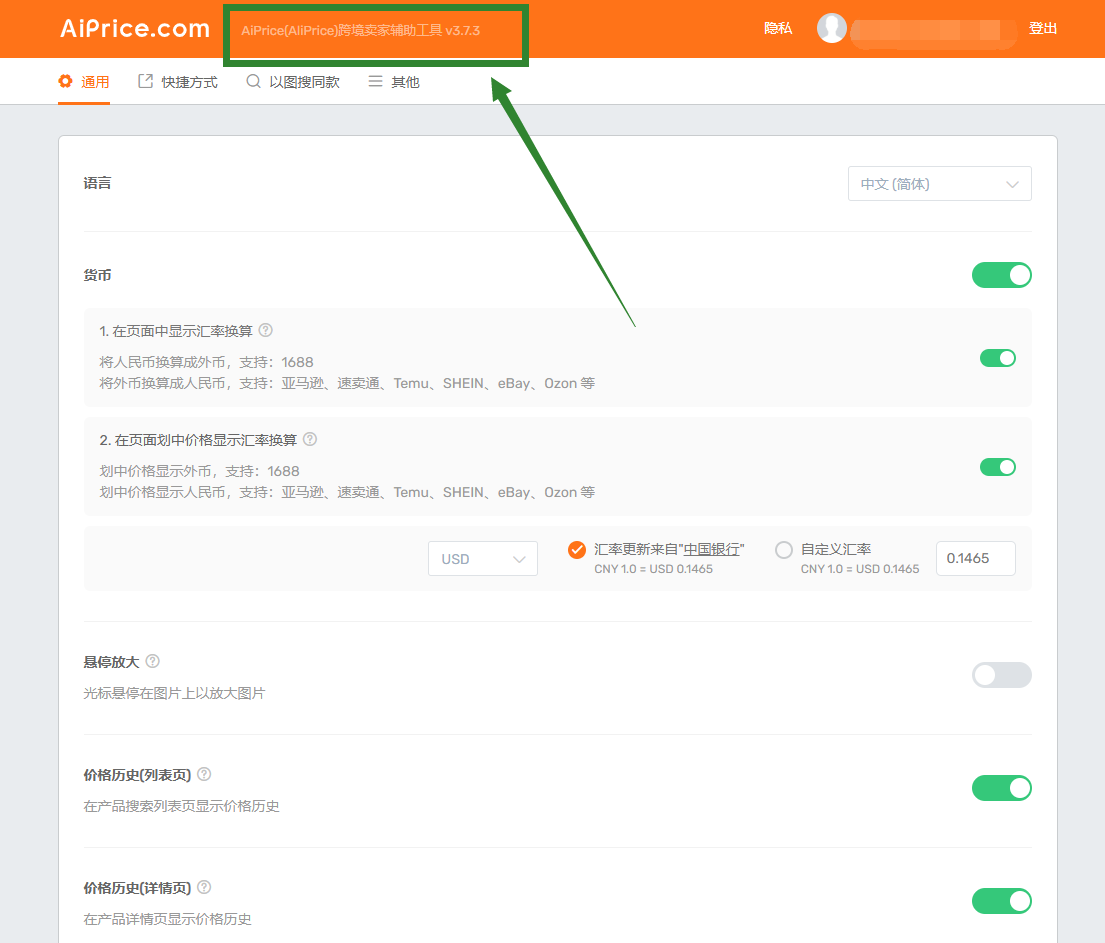Image resolution: width=1105 pixels, height=943 pixels.
Task: Open the 隐私 privacy link
Action: coord(778,28)
